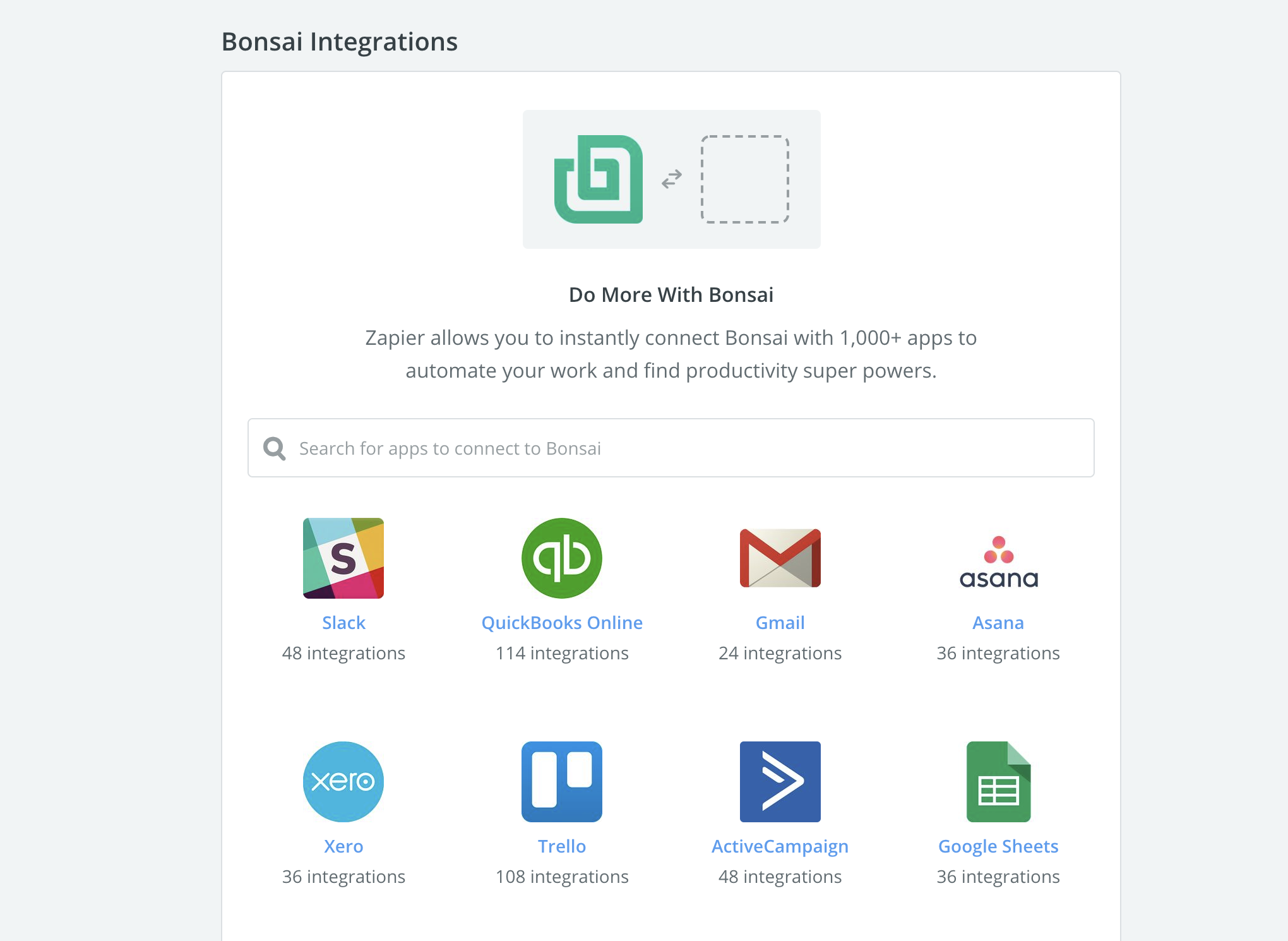Open the Gmail link
Image resolution: width=1288 pixels, height=941 pixels.
[x=780, y=623]
